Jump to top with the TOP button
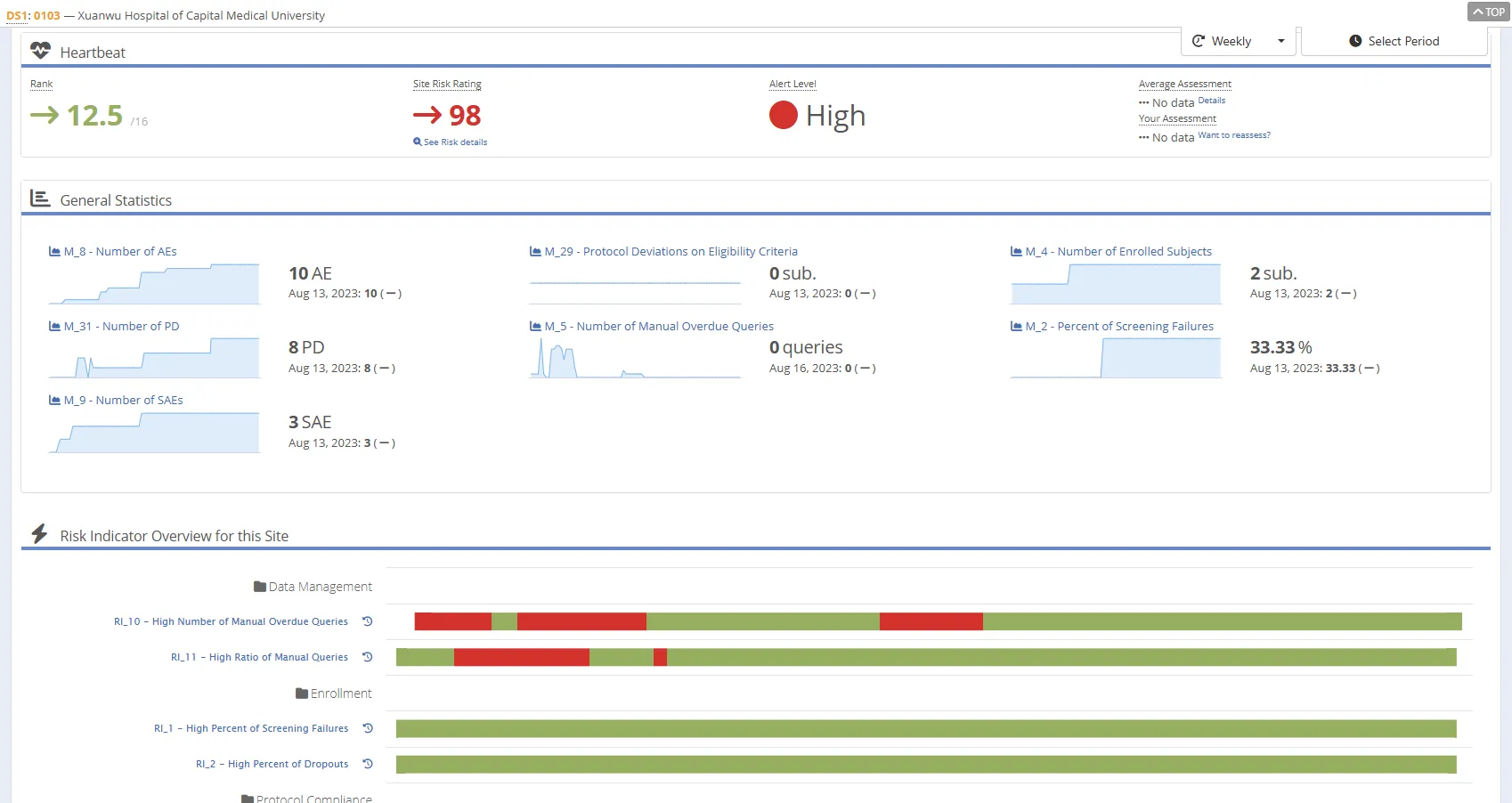Viewport: 1512px width, 803px height. 1488,12
